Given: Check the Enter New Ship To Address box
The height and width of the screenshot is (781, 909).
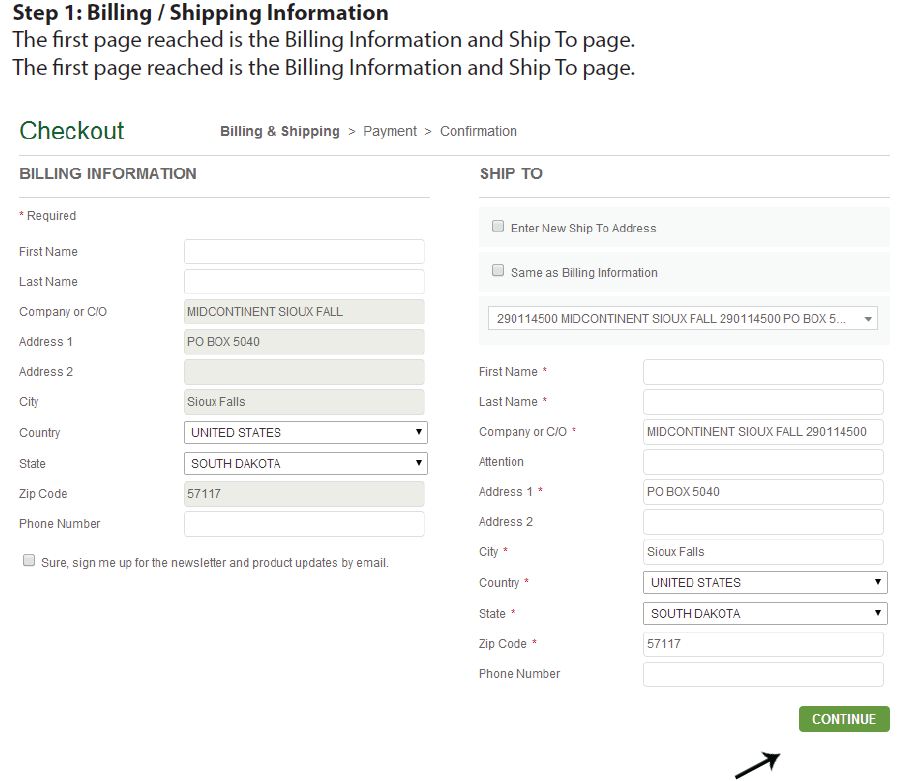Looking at the screenshot, I should pos(498,227).
